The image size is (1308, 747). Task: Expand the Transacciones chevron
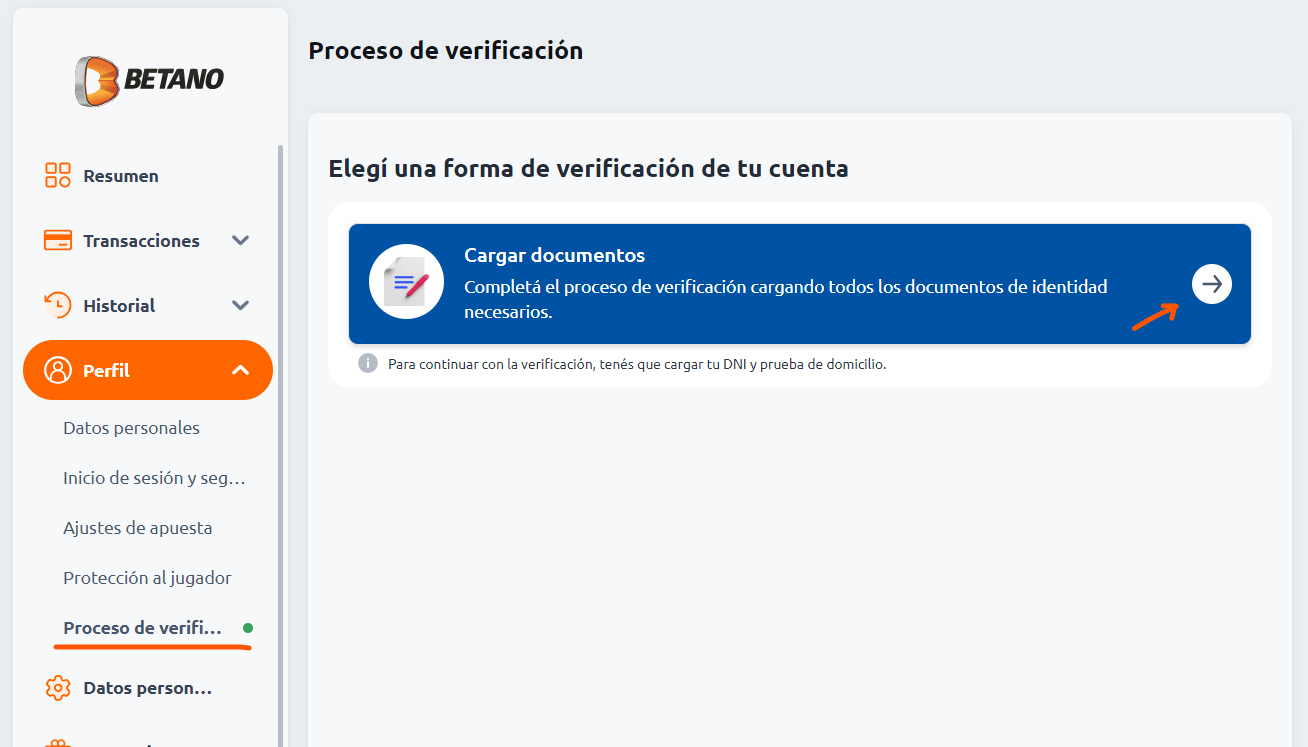(240, 241)
